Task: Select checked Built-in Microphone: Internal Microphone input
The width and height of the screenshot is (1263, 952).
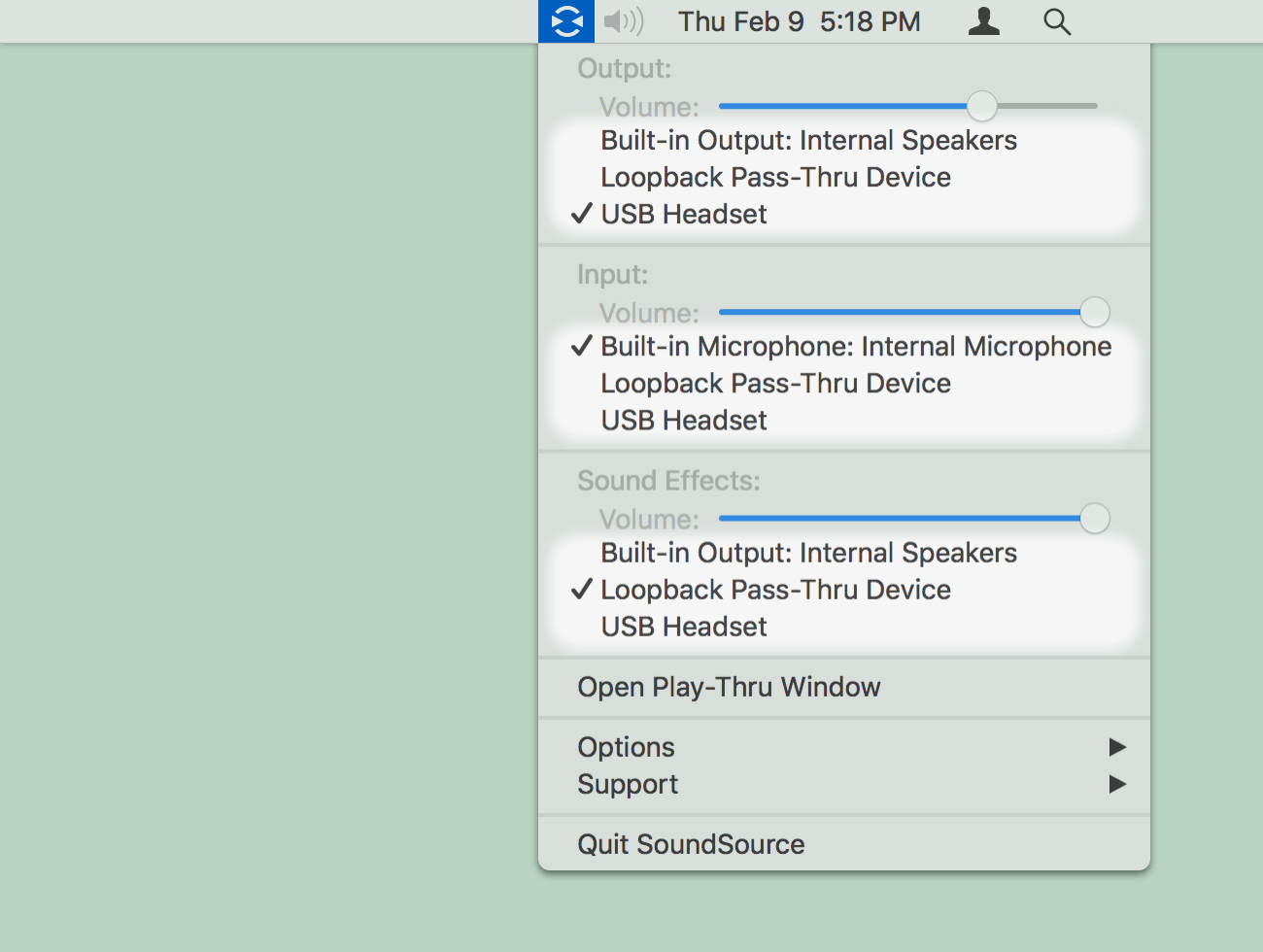Action: pos(844,347)
